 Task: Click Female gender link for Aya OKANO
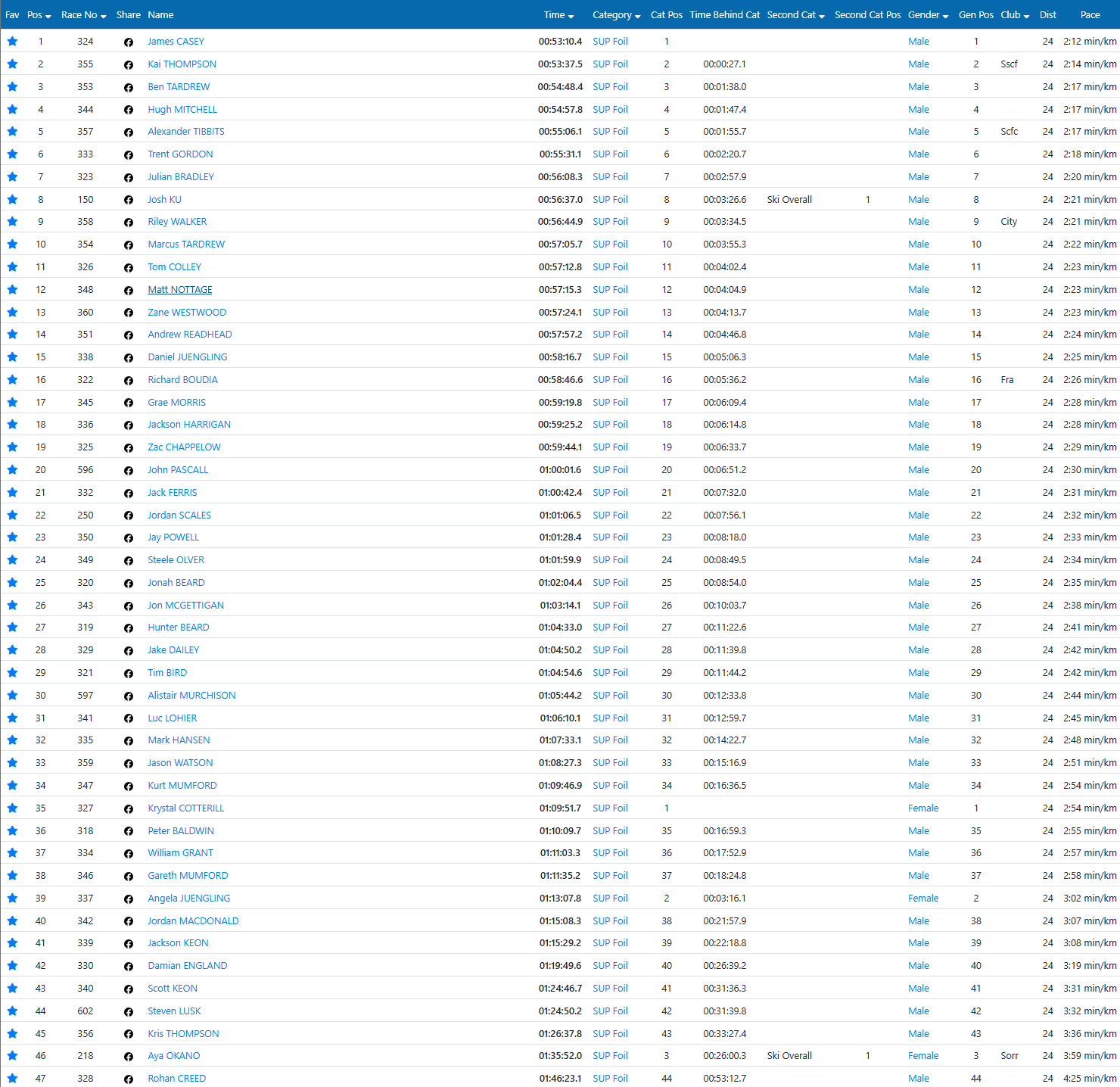point(923,1056)
